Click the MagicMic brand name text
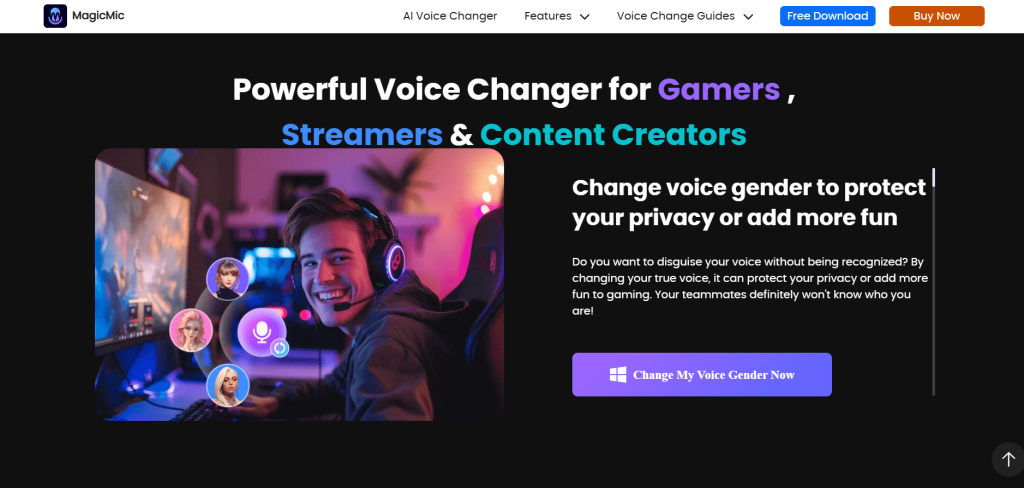 pyautogui.click(x=99, y=15)
